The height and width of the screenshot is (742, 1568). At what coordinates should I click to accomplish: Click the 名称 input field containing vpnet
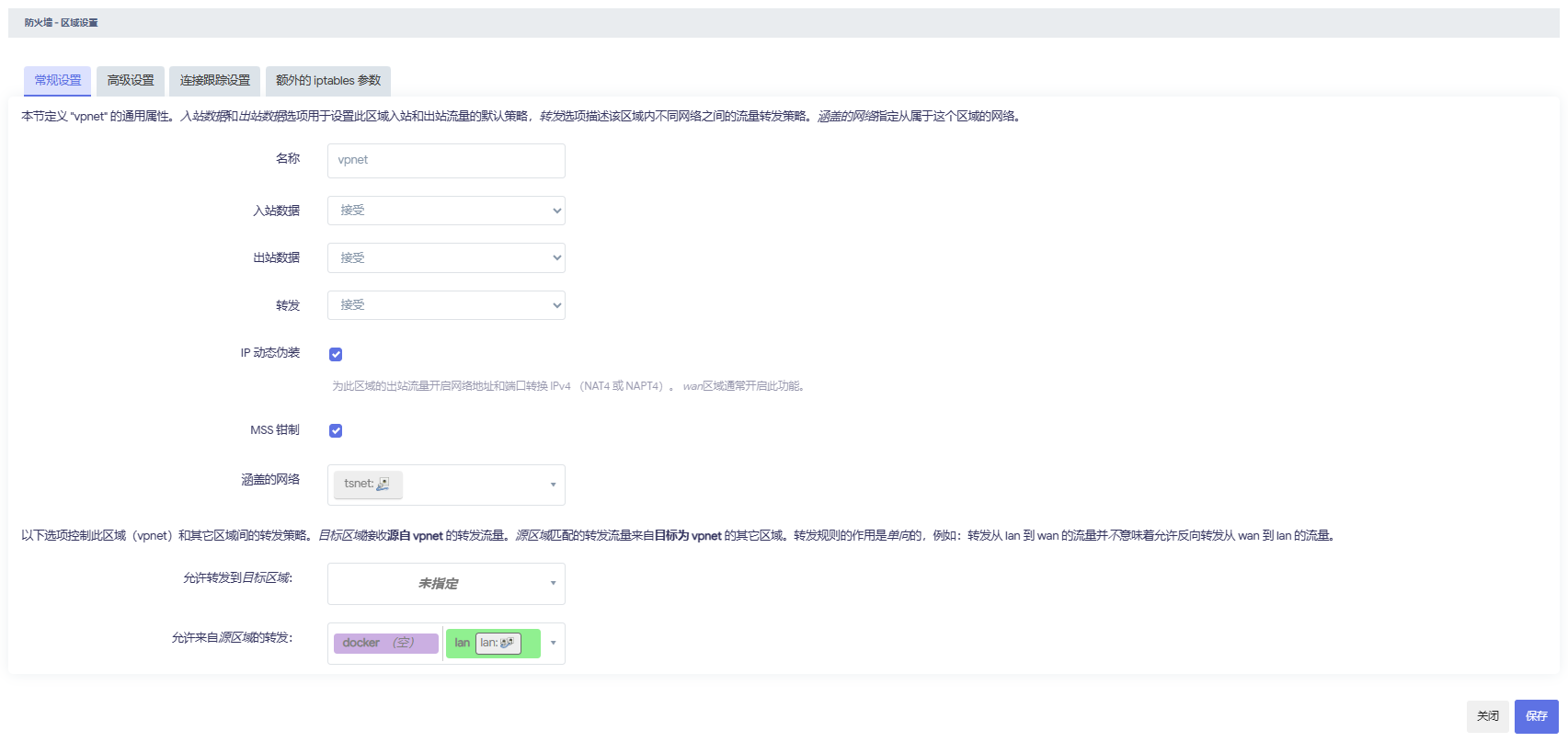446,160
